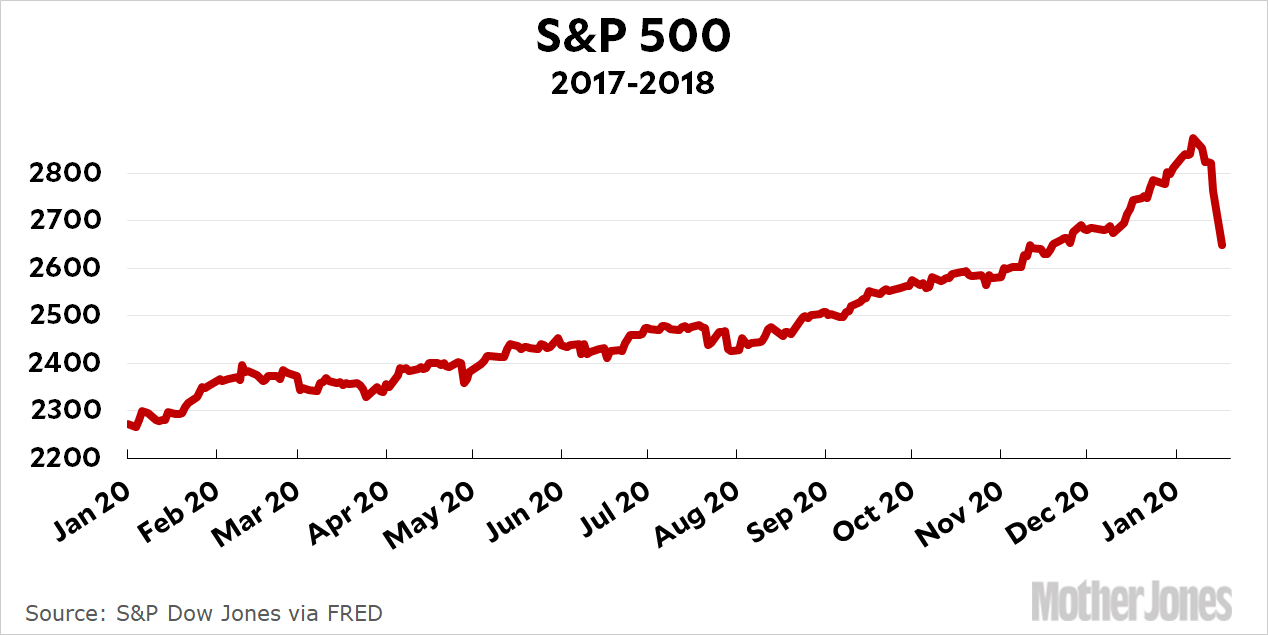
Task: Click the final endpoint of the red line
Action: click(1222, 244)
